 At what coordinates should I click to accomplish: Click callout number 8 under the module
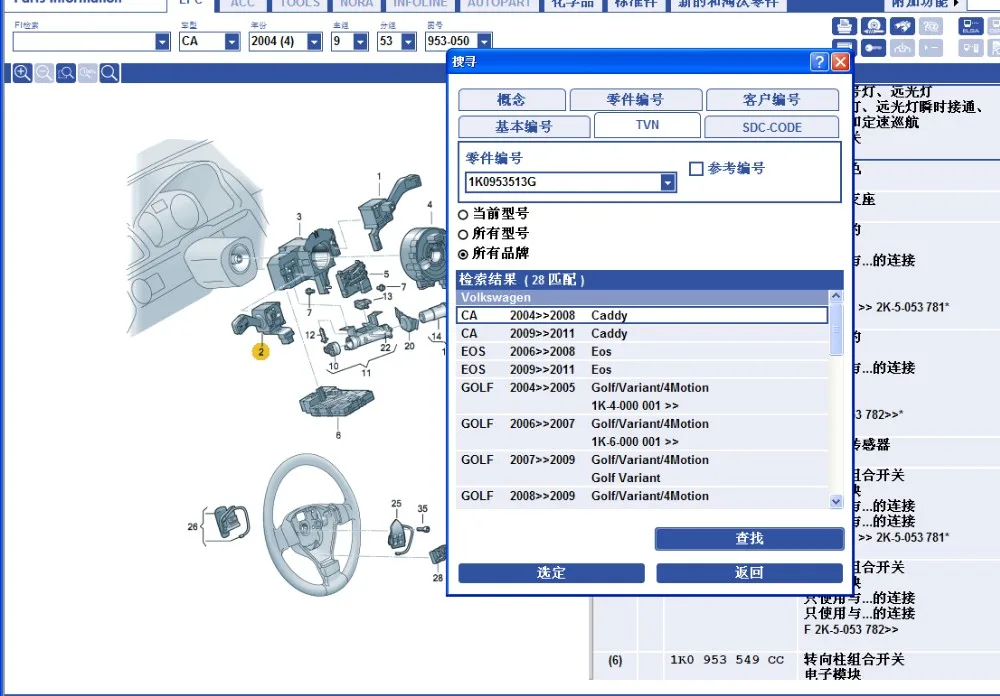point(338,435)
